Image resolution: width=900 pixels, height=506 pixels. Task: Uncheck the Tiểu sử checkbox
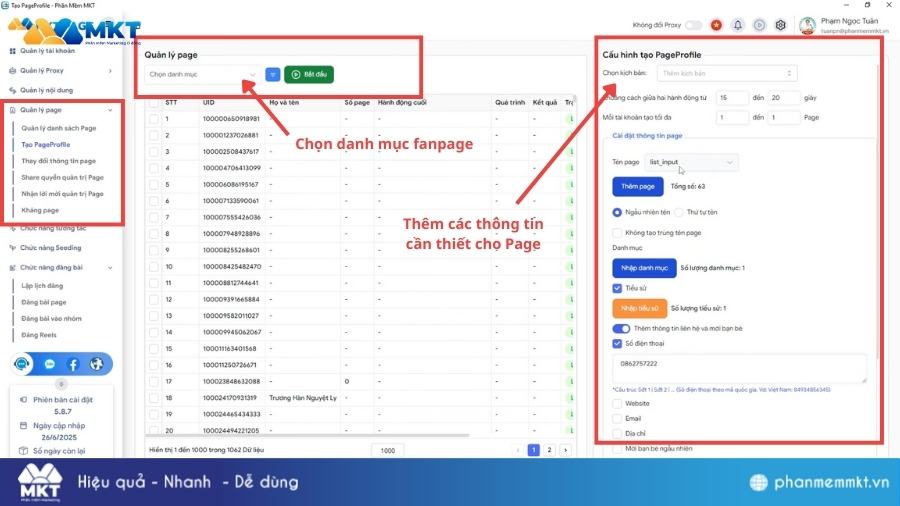click(x=617, y=288)
